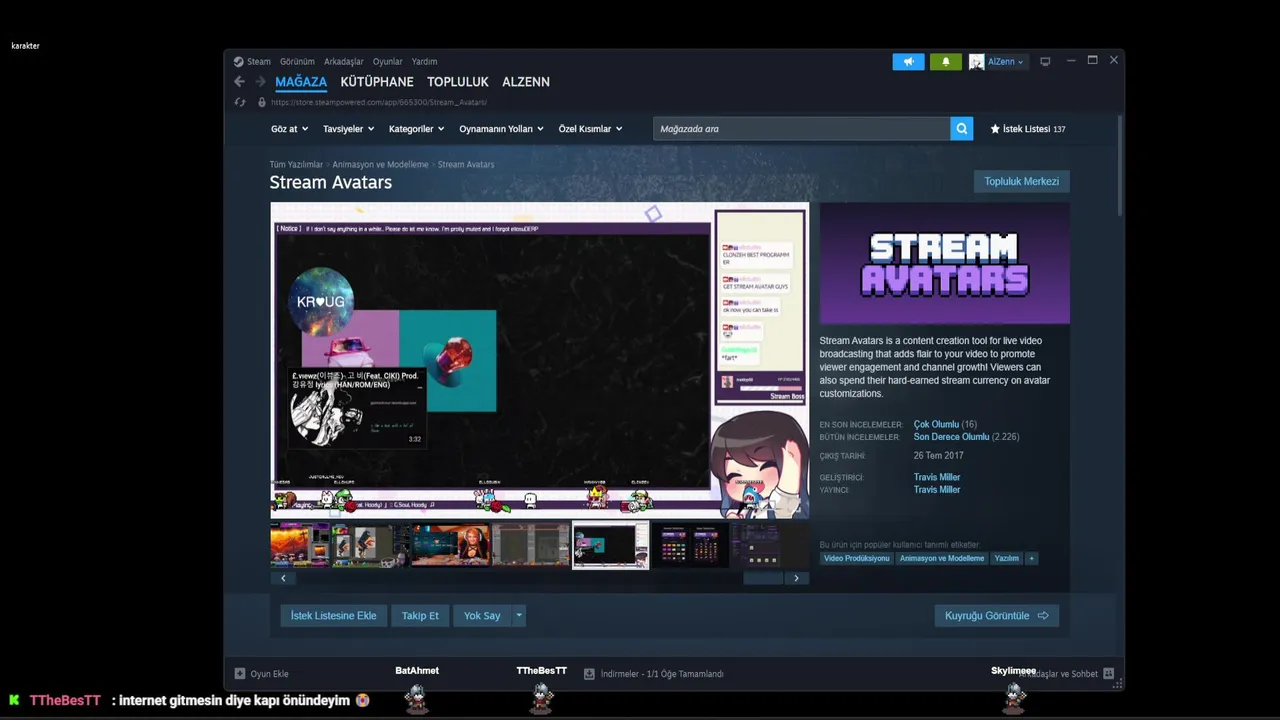The height and width of the screenshot is (720, 1280).
Task: Open the Yardım menu
Action: pos(424,62)
